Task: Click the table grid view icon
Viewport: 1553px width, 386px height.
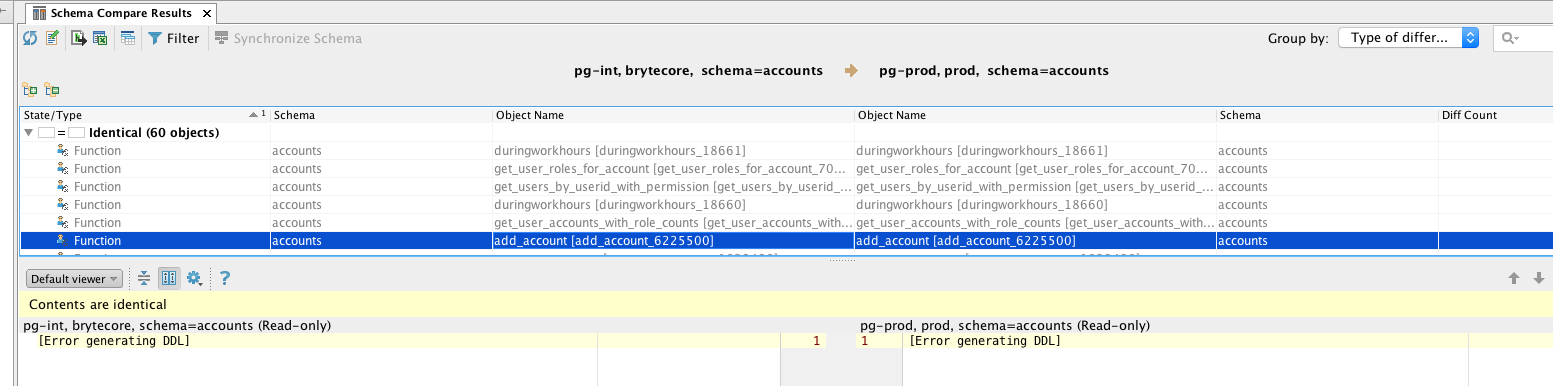Action: (128, 38)
